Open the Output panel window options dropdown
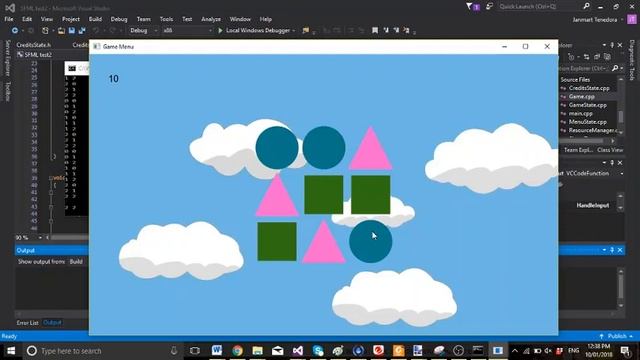Image resolution: width=640 pixels, height=360 pixels. (x=604, y=250)
